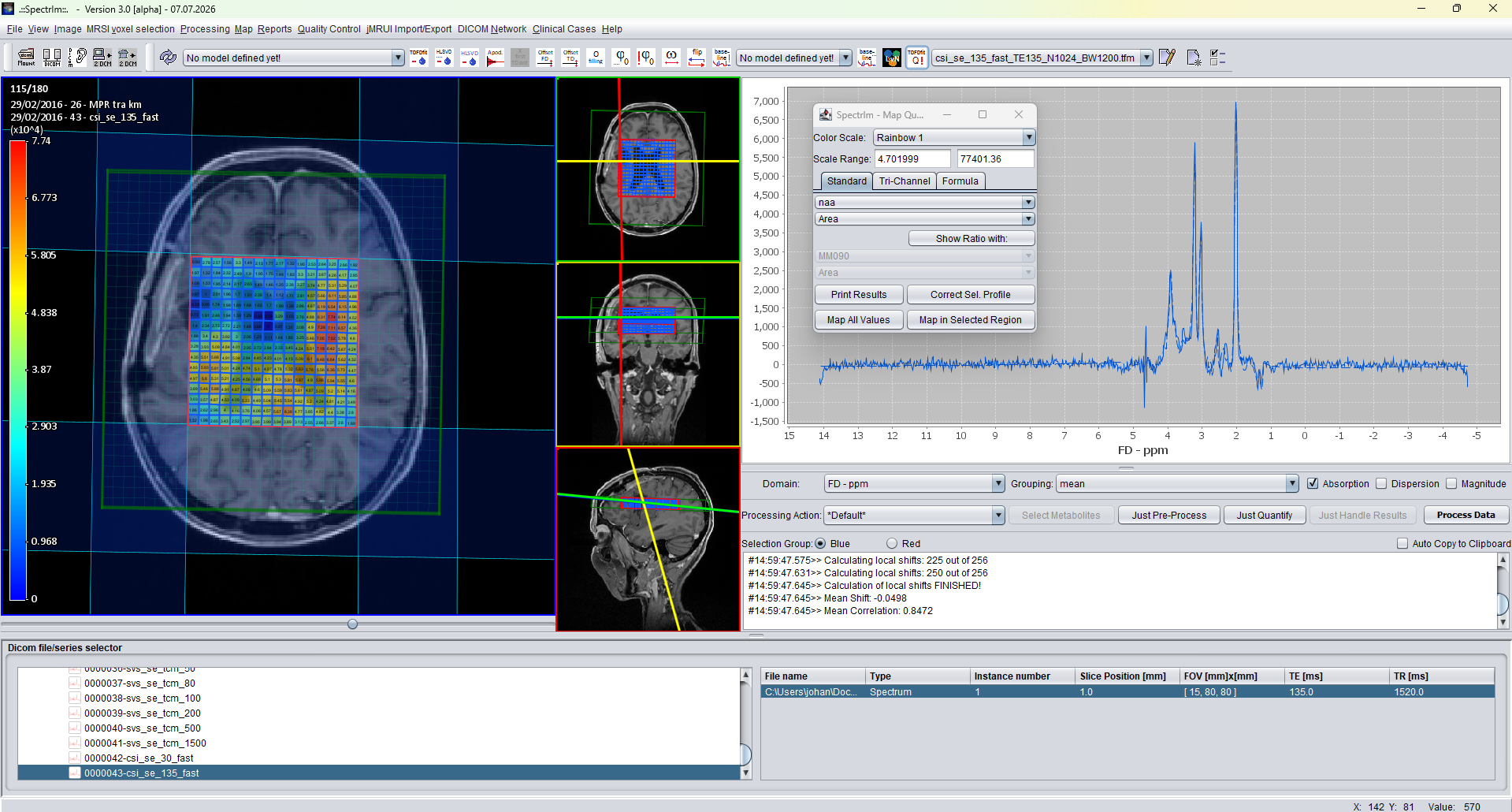Open the Processing Action Default dropdown
Screen dimensions: 1512x812
point(914,515)
